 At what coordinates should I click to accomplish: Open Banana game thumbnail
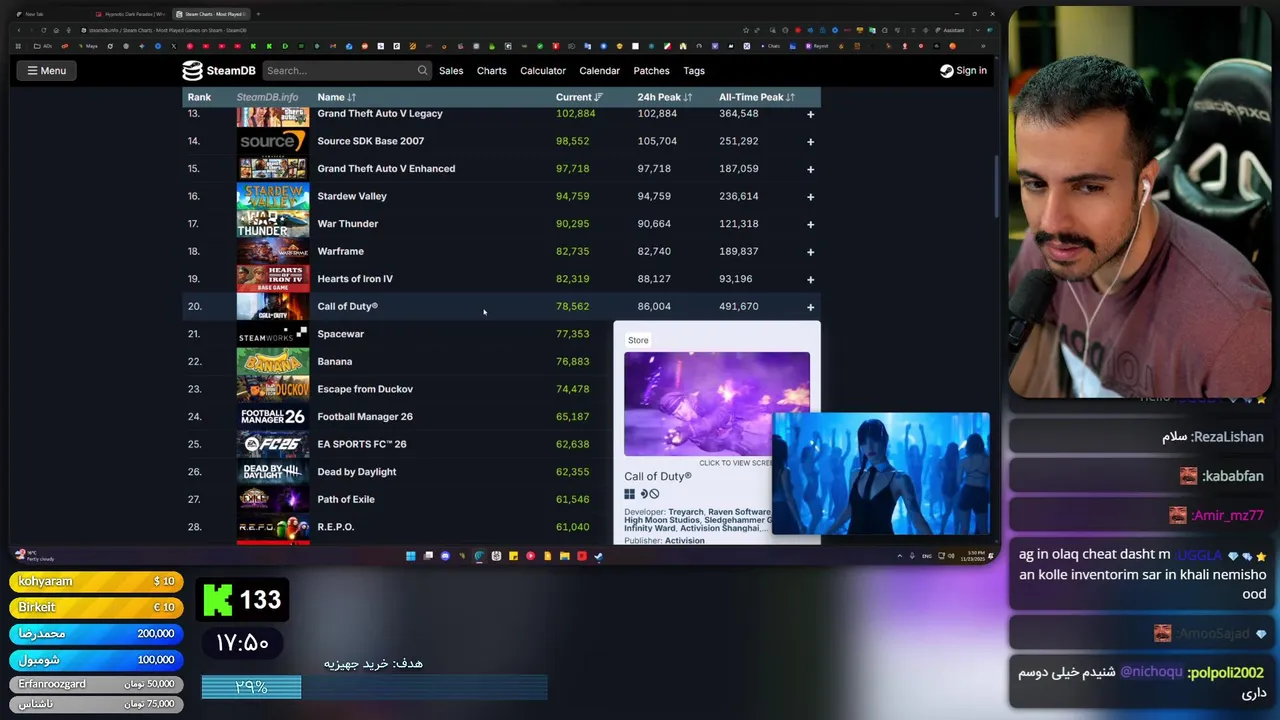pyautogui.click(x=273, y=361)
